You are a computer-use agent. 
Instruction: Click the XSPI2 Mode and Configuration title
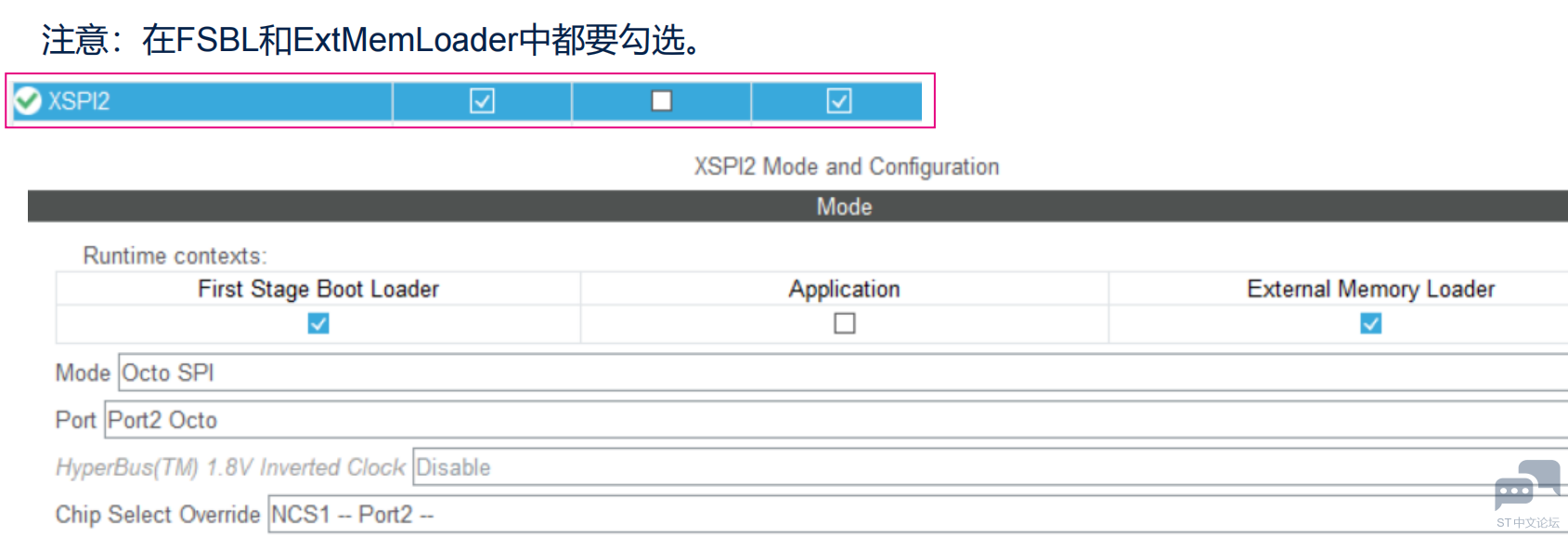pos(846,166)
